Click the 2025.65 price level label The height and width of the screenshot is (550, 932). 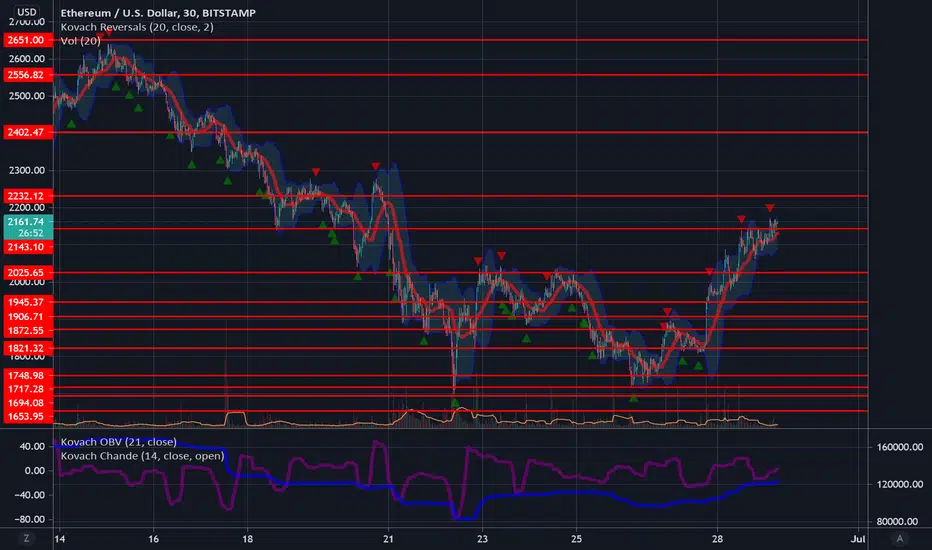[x=28, y=272]
